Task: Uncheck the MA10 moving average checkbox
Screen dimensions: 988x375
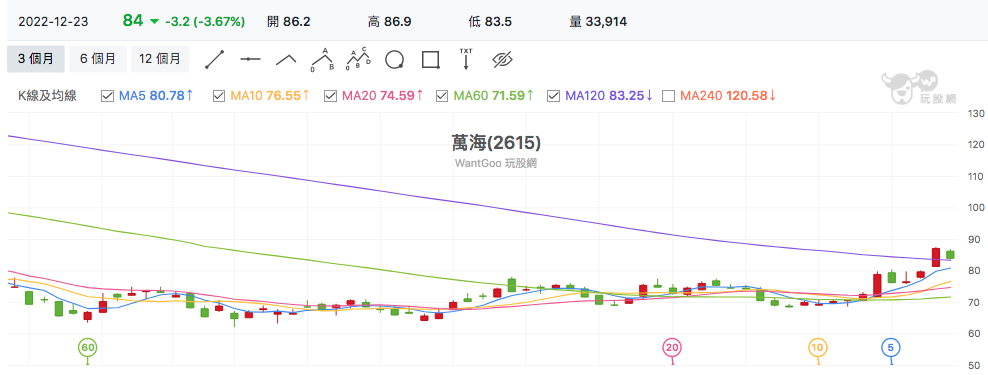Action: pos(219,96)
